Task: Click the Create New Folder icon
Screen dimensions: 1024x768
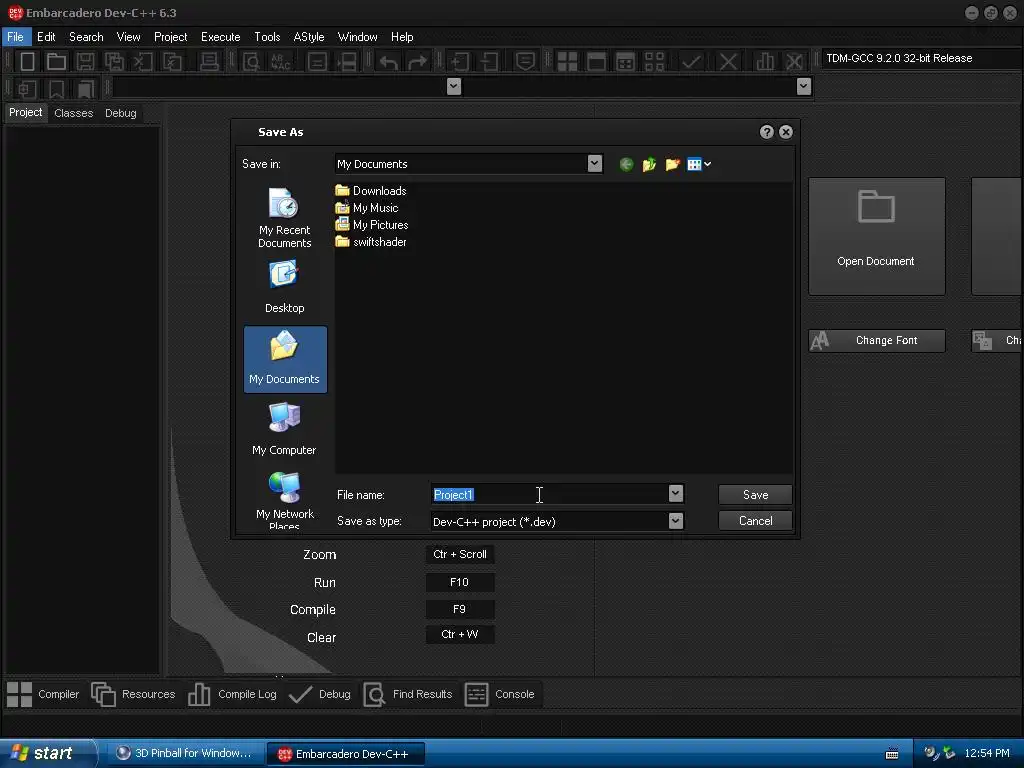Action: click(x=673, y=165)
